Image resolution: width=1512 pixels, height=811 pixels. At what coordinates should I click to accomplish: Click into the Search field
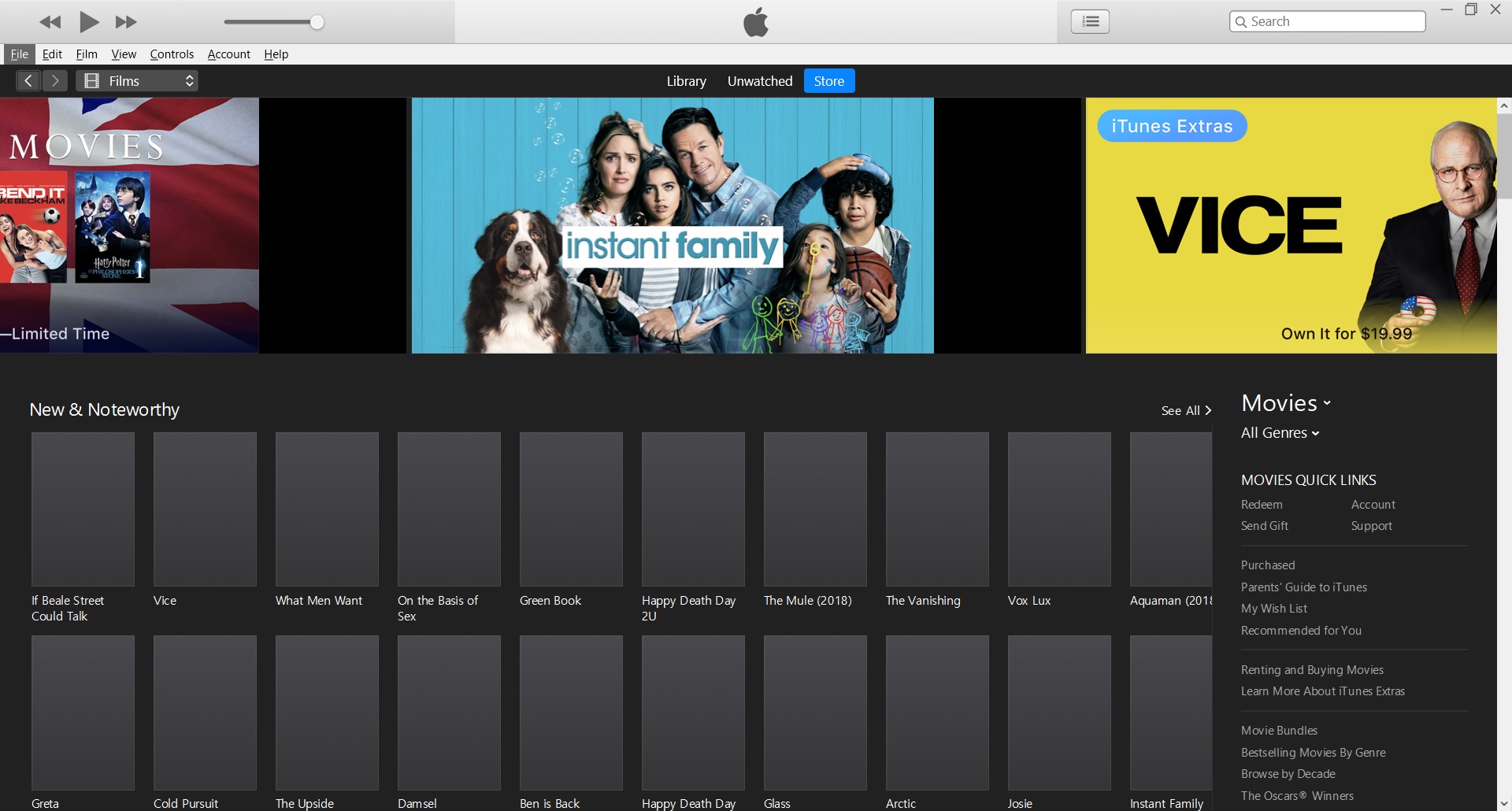(1328, 21)
